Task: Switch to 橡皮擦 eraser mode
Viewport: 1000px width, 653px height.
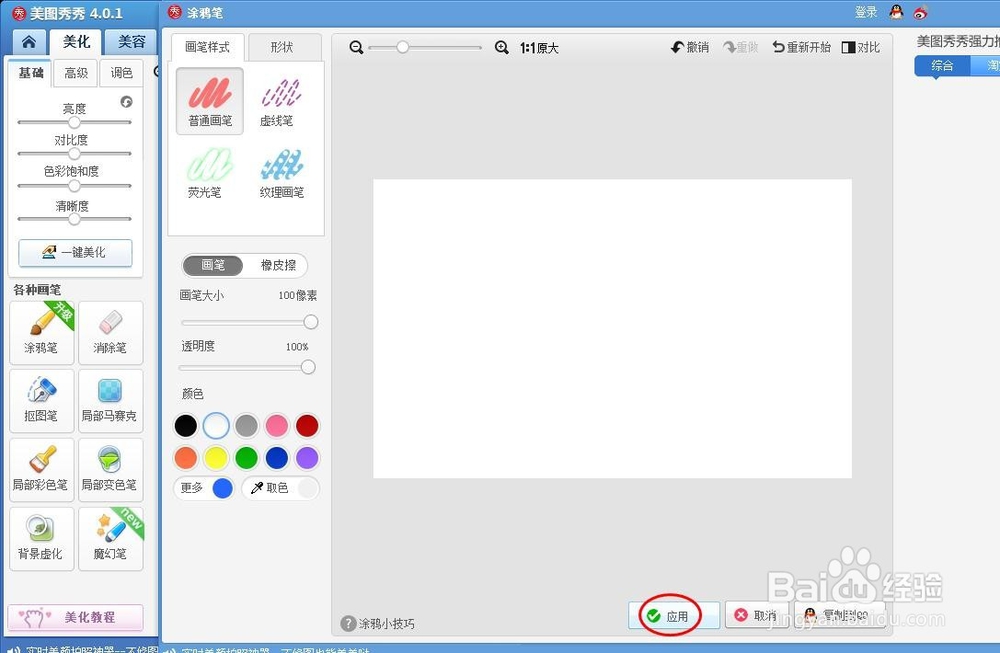Action: click(278, 265)
